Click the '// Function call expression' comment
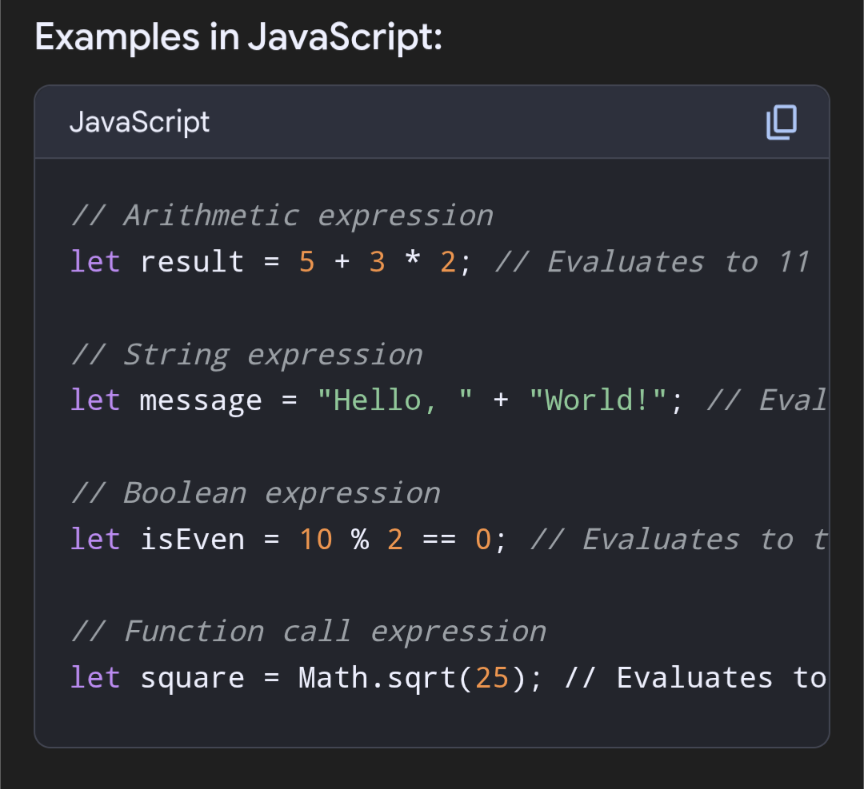 [309, 631]
